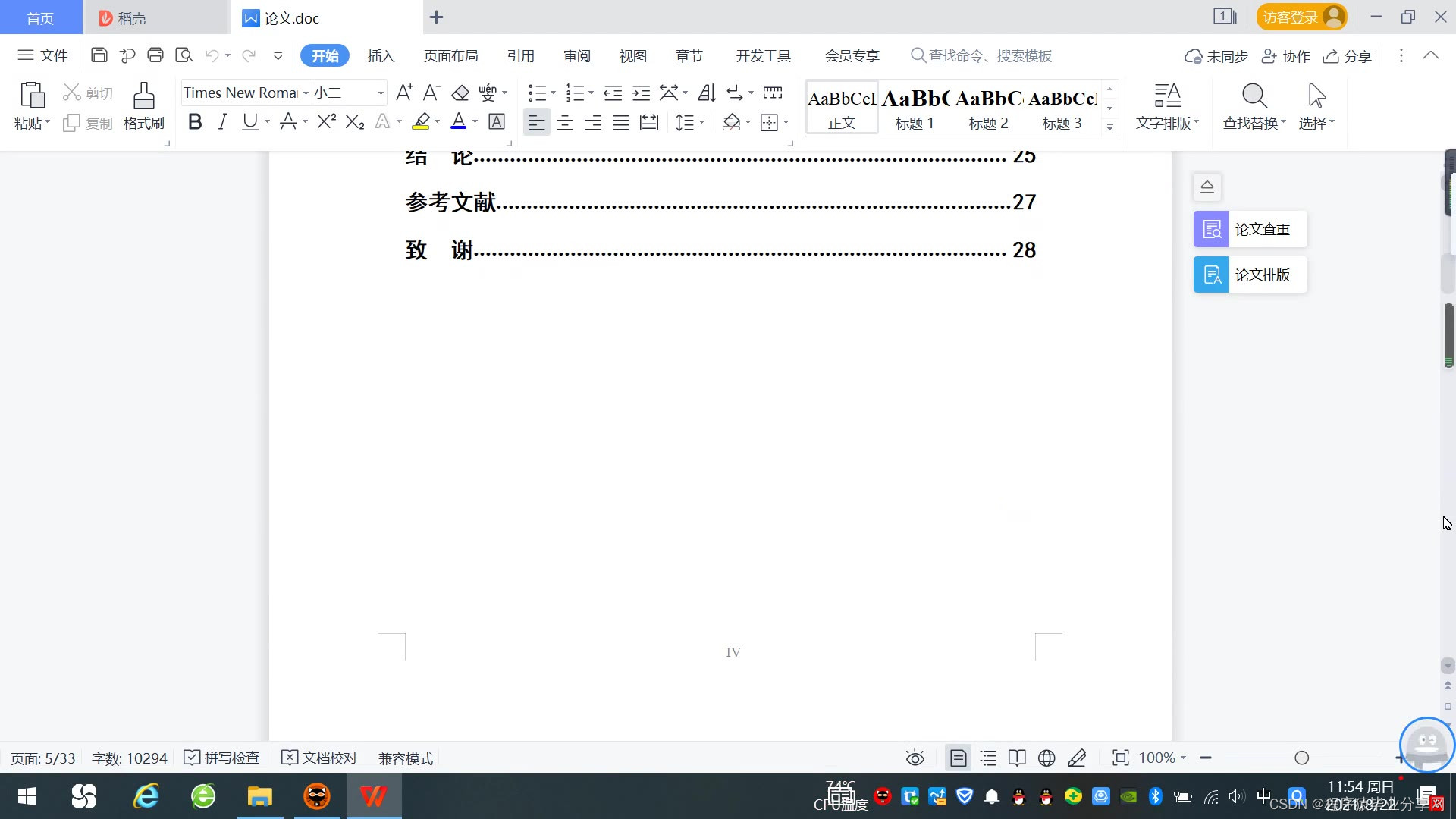Expand the font name dropdown
This screenshot has height=819, width=1456.
coord(306,93)
